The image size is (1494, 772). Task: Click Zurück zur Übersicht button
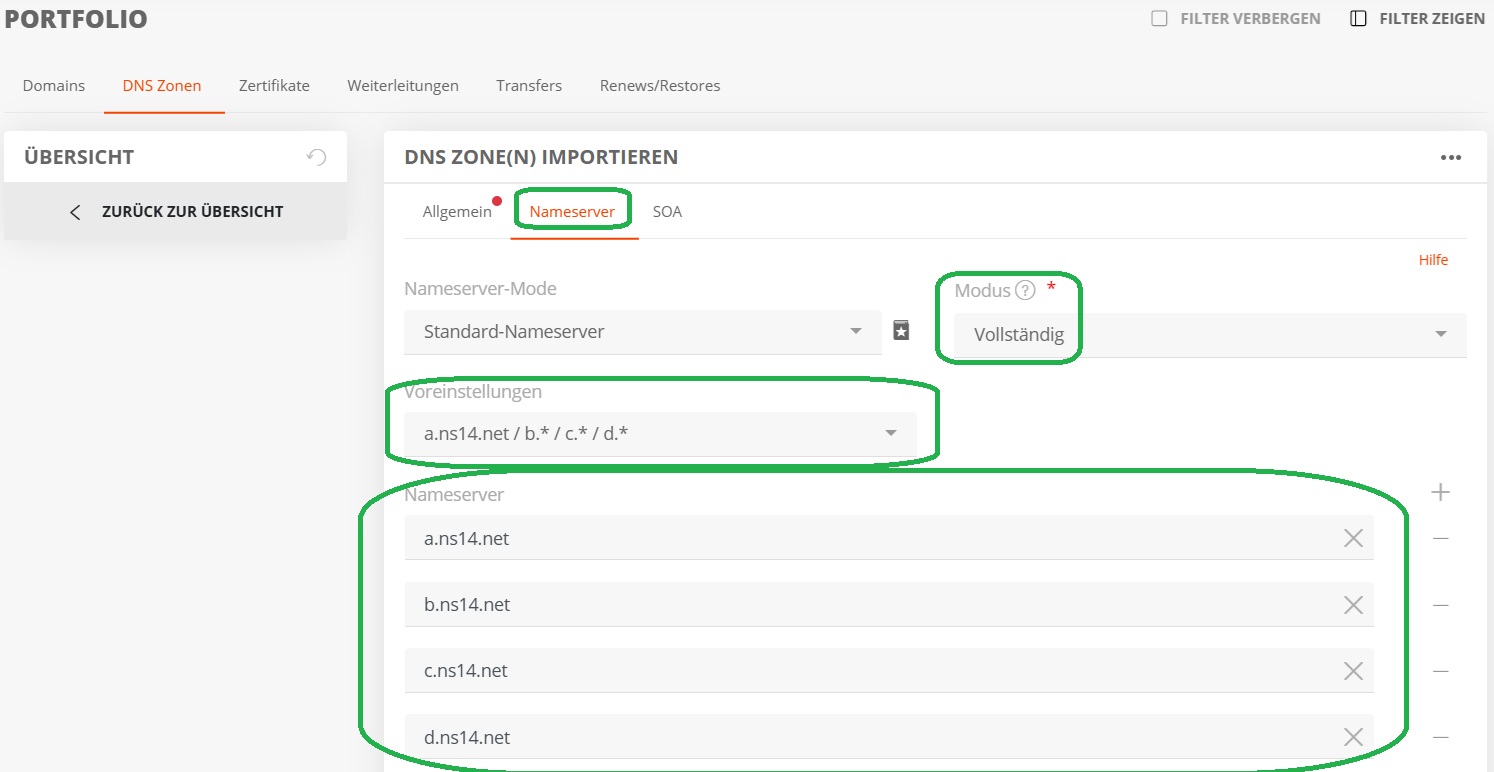pos(176,212)
